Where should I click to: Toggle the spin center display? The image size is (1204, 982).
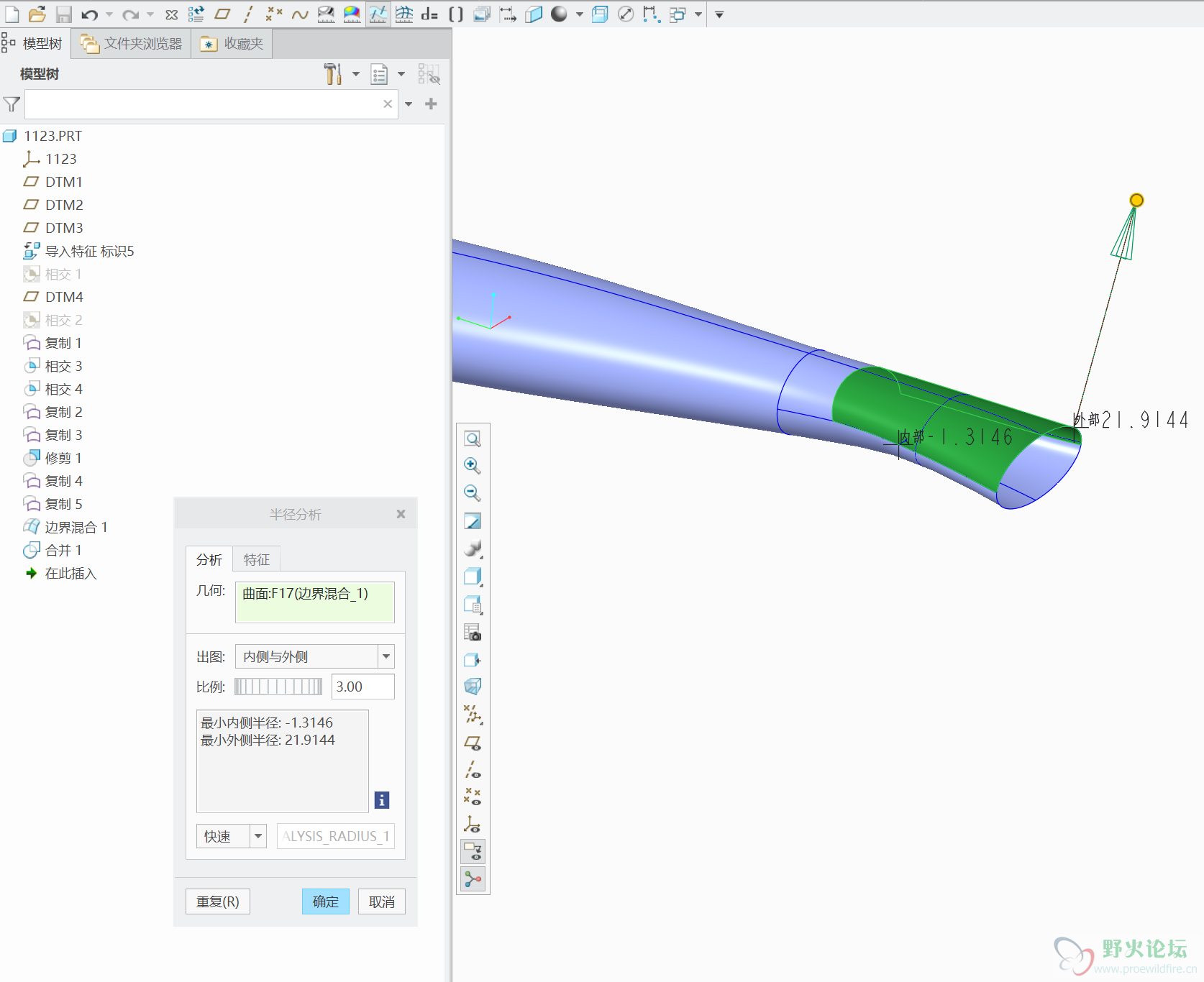[473, 879]
